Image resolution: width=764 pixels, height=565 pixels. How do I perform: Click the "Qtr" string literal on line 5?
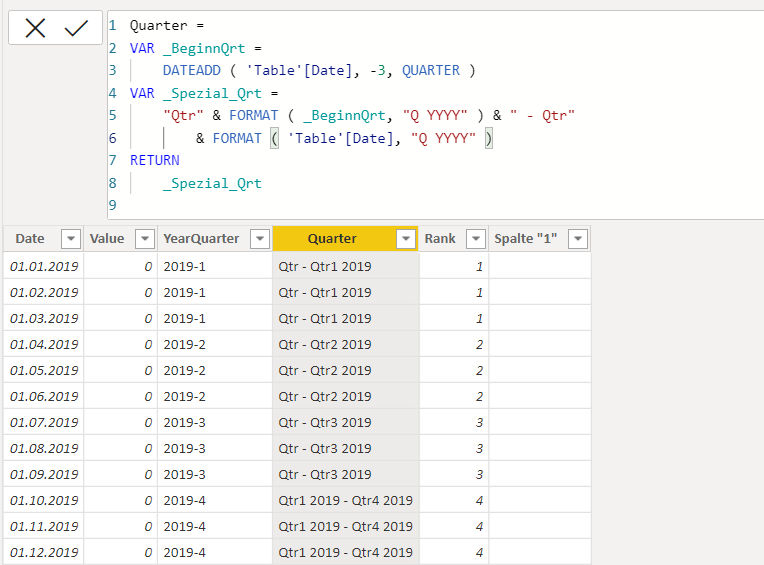183,115
